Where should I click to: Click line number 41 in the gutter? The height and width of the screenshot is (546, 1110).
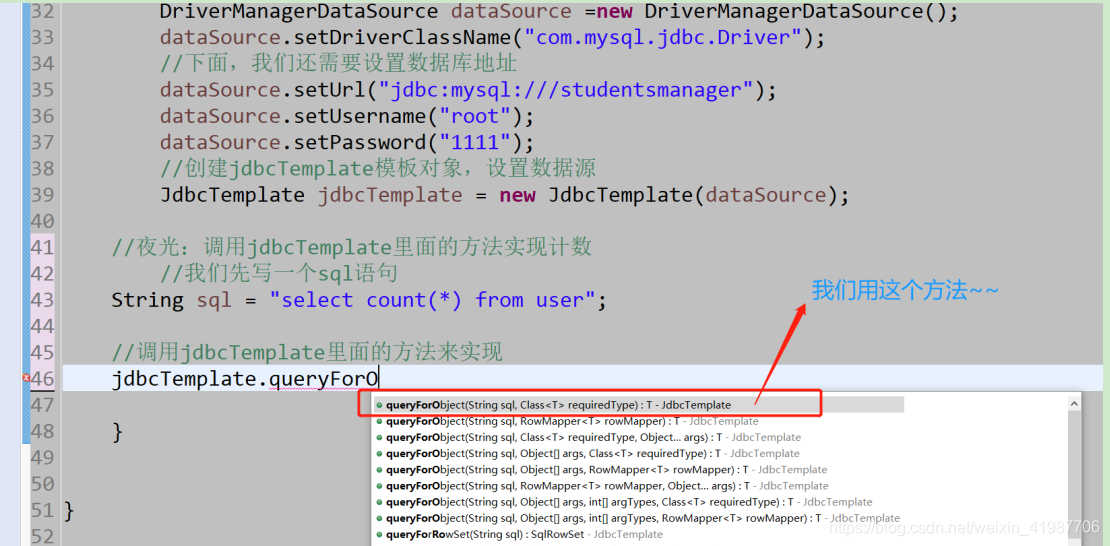42,247
